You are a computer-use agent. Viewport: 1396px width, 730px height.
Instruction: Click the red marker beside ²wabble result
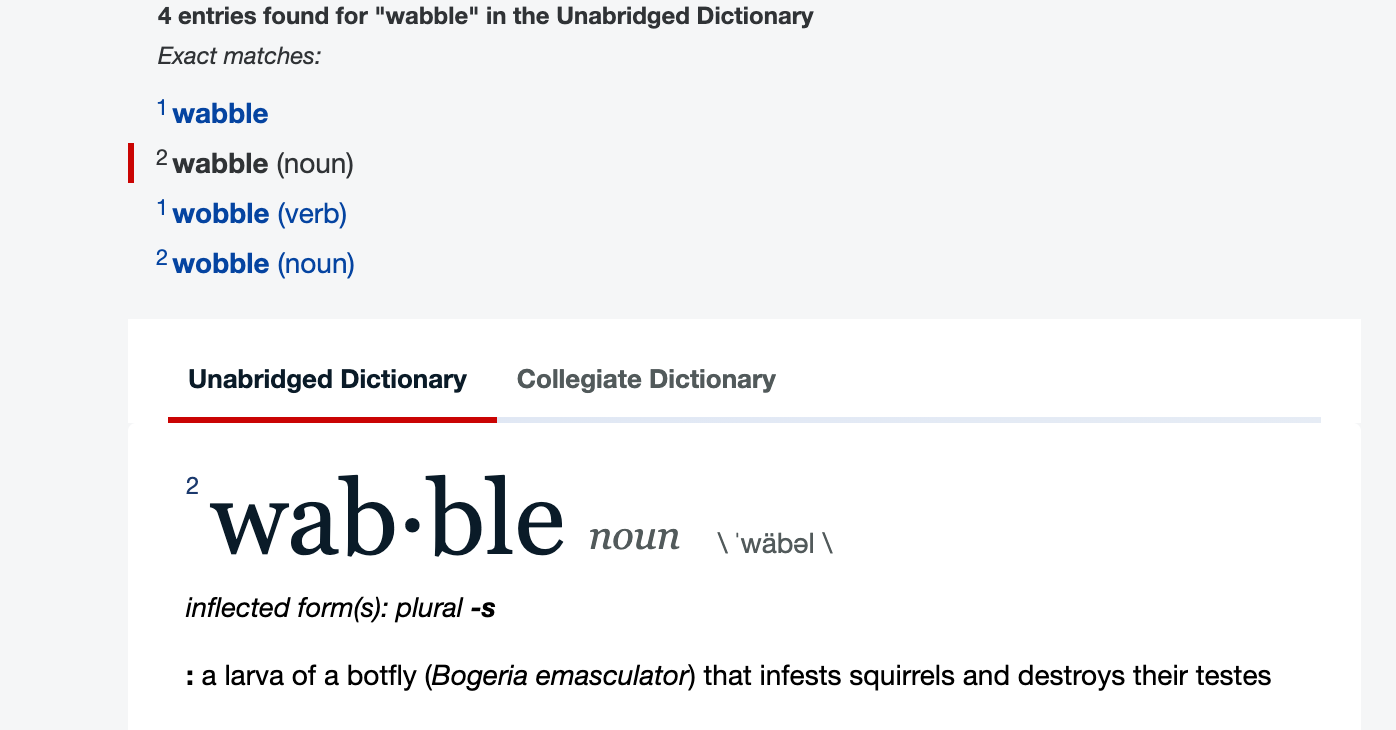[x=132, y=163]
